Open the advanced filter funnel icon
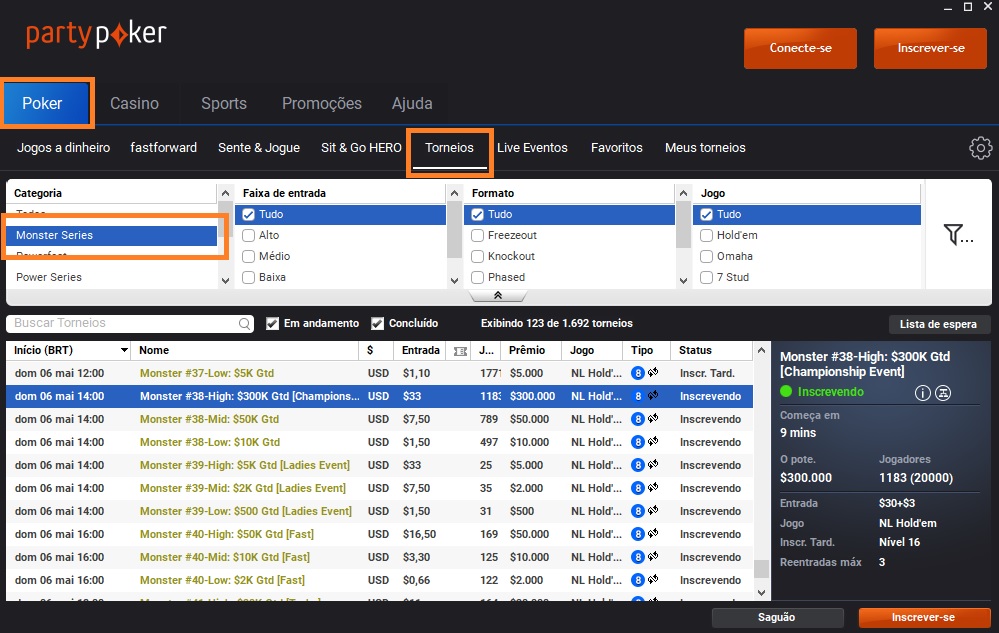The height and width of the screenshot is (633, 999). (x=958, y=234)
